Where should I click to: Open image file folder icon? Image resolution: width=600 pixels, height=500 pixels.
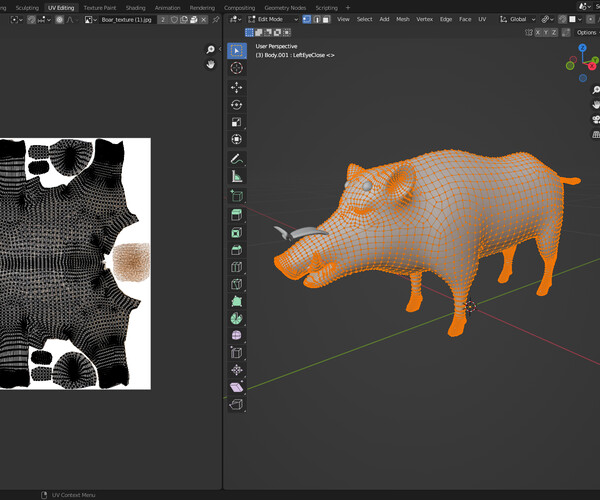point(194,20)
